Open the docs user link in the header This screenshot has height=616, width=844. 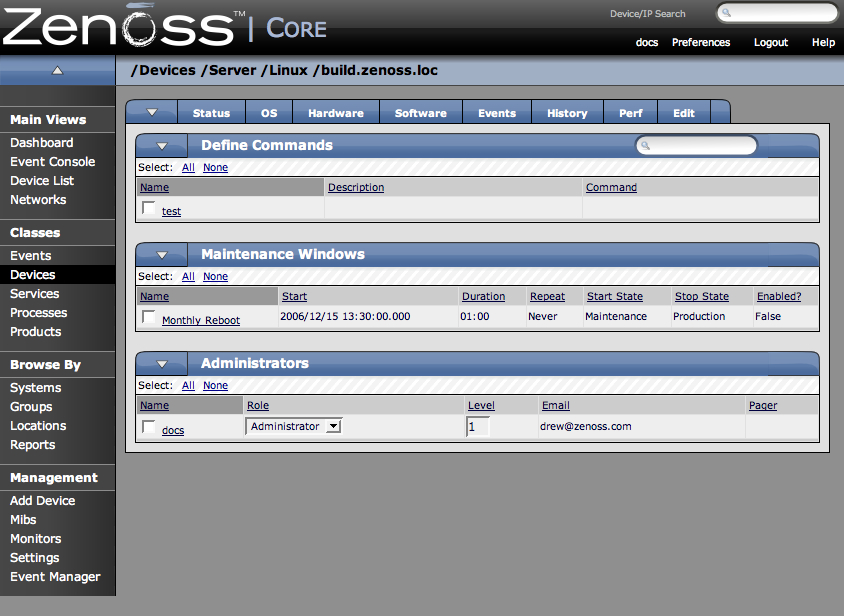(x=647, y=42)
